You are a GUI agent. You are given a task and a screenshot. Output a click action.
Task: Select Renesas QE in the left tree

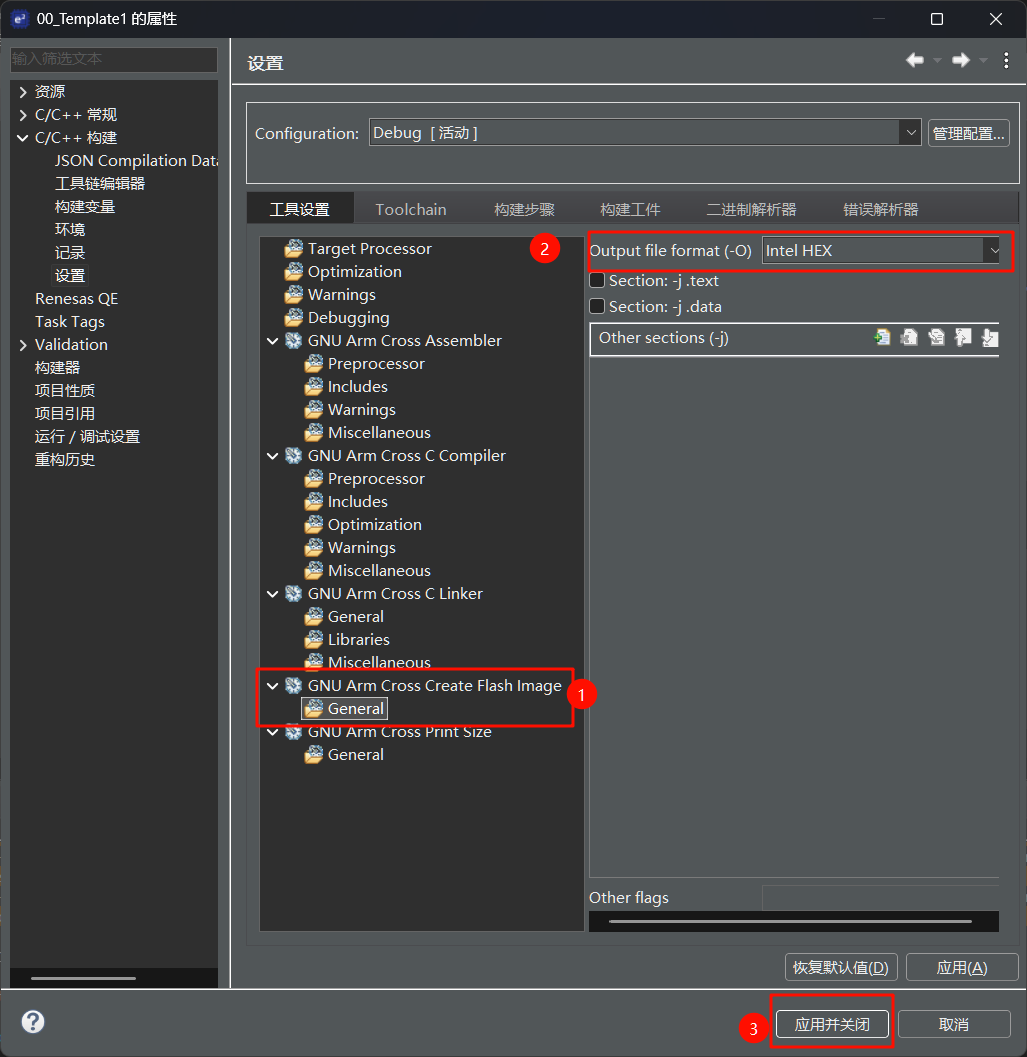pos(76,299)
